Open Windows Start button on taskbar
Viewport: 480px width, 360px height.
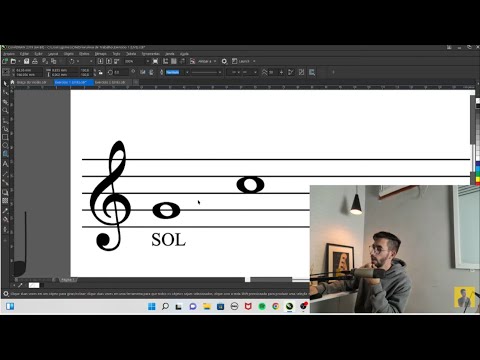pos(152,306)
